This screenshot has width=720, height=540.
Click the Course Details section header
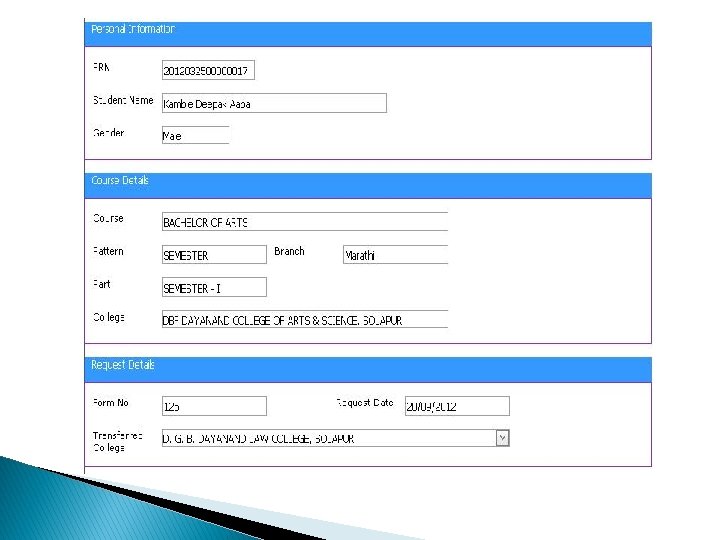(368, 186)
